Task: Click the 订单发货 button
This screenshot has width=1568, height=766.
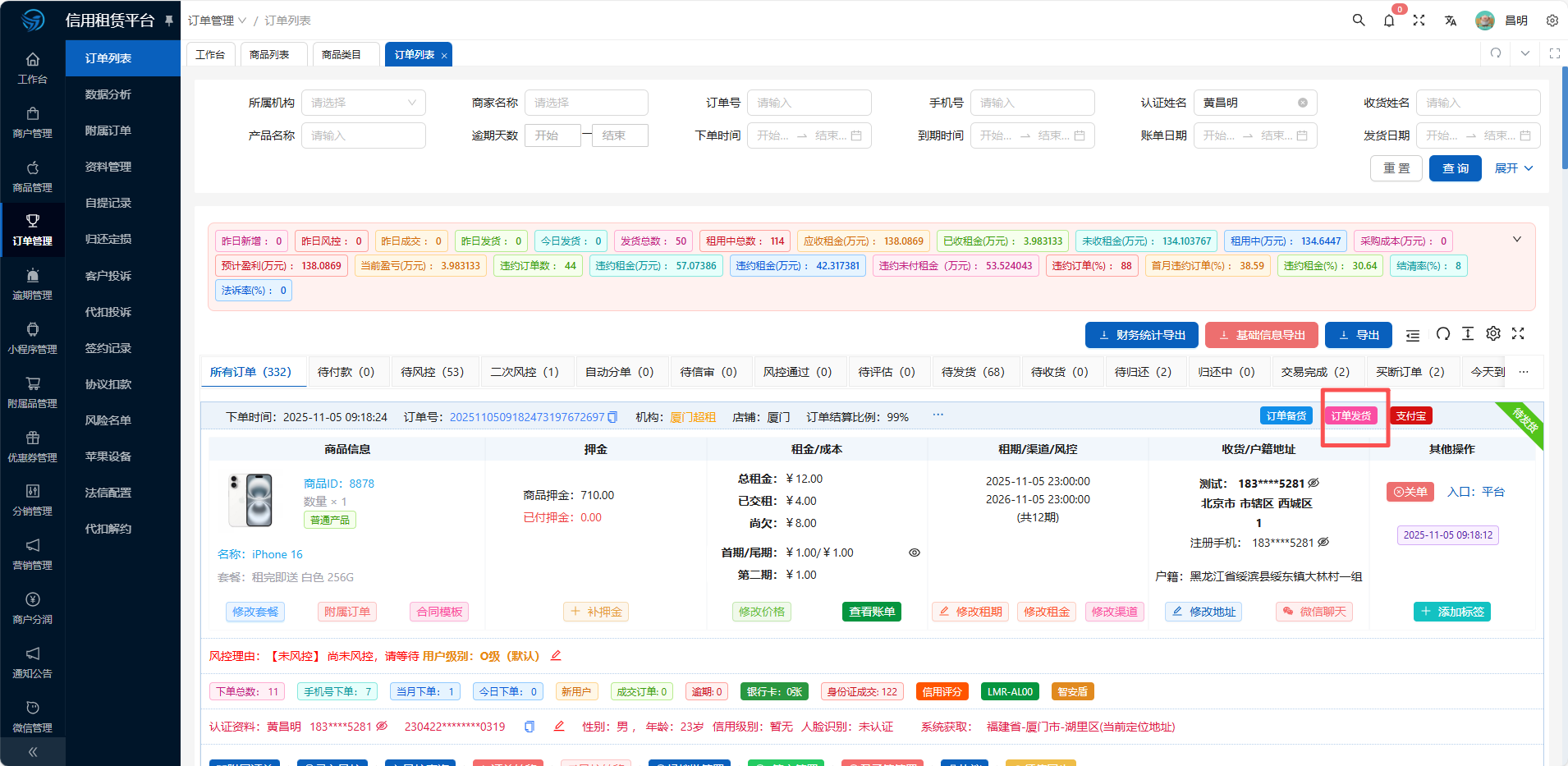Action: pos(1350,416)
